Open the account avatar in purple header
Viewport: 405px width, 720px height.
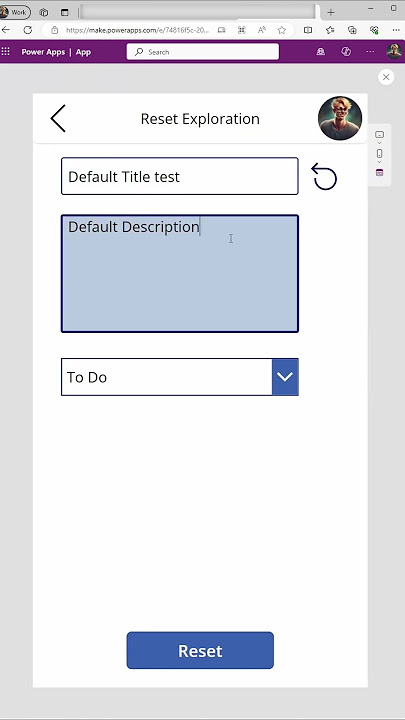click(394, 51)
